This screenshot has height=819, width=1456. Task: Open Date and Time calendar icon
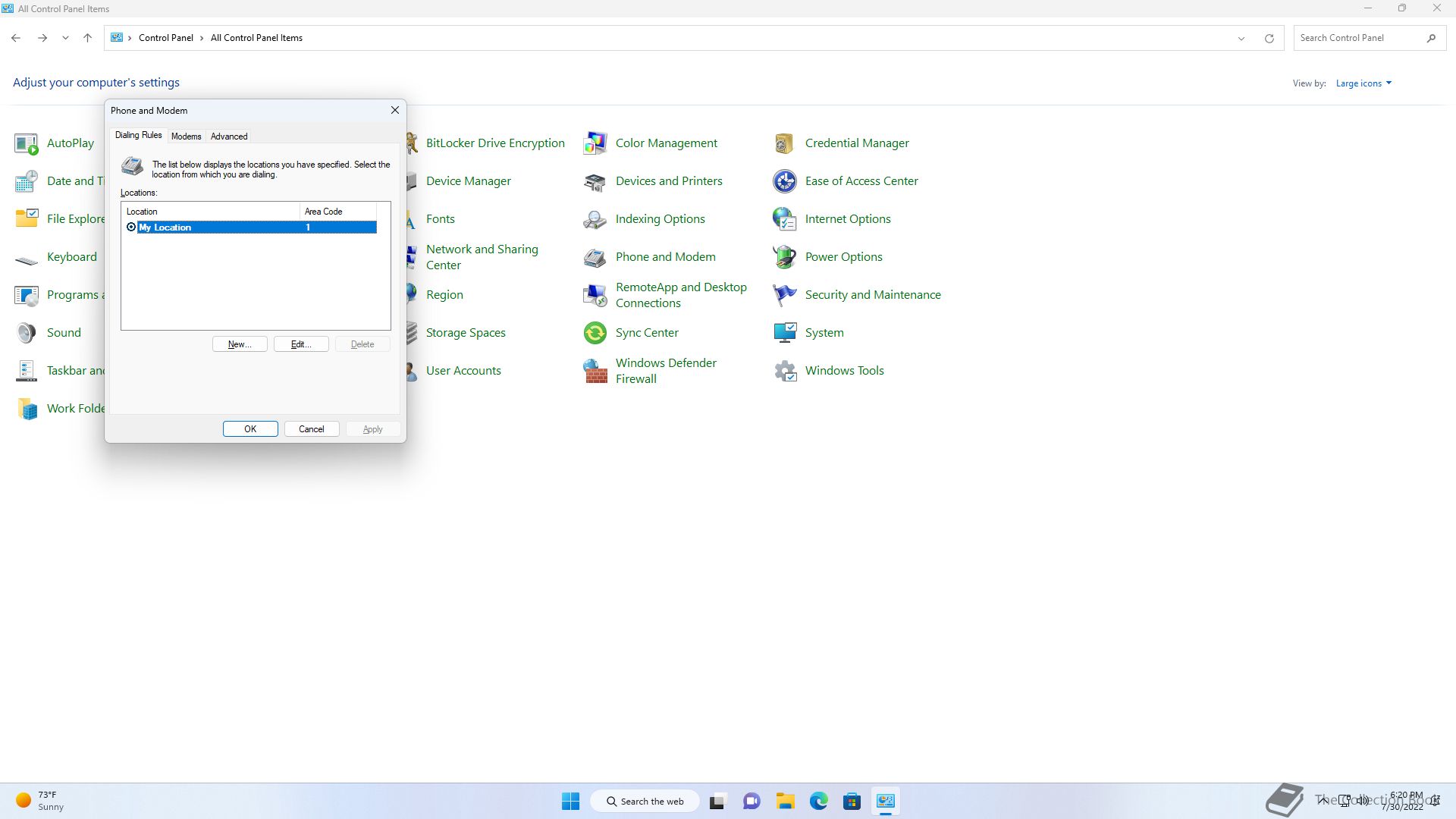[27, 181]
